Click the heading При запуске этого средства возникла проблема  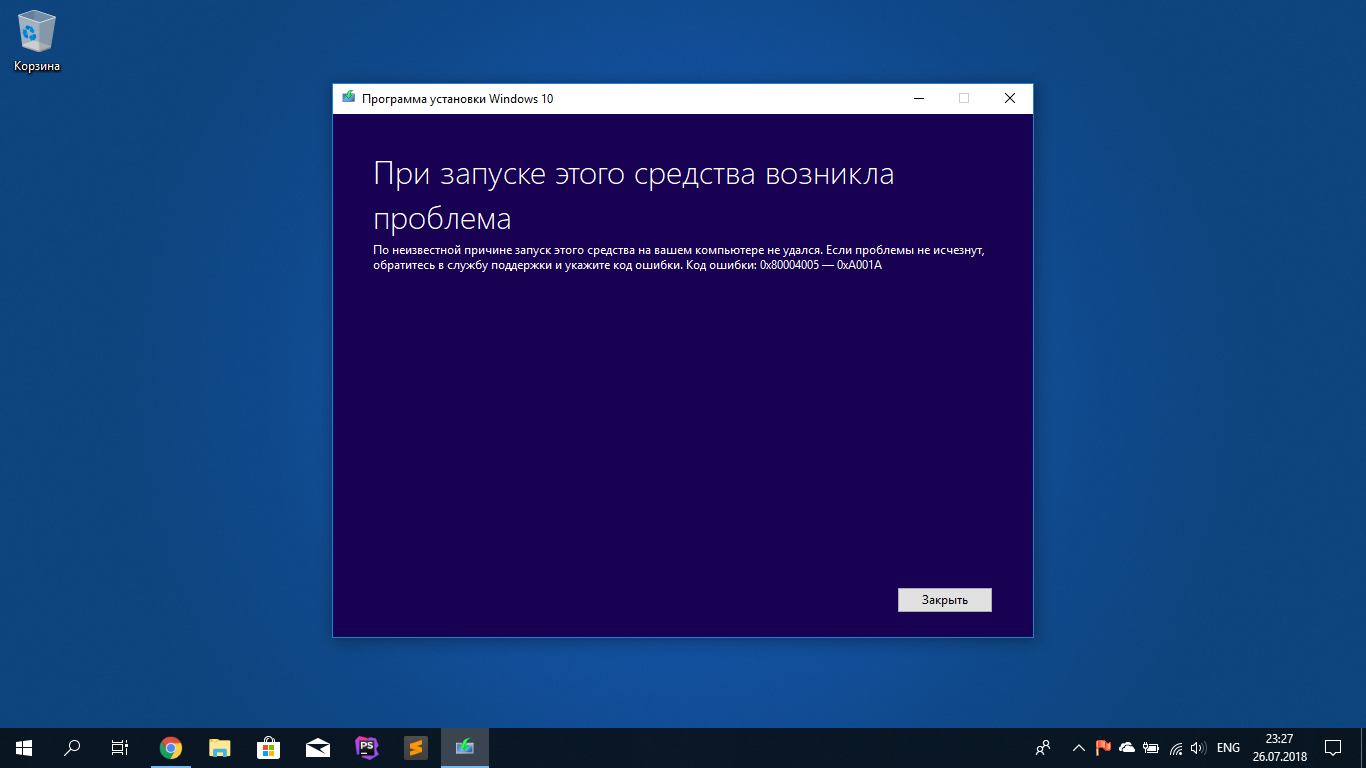634,195
